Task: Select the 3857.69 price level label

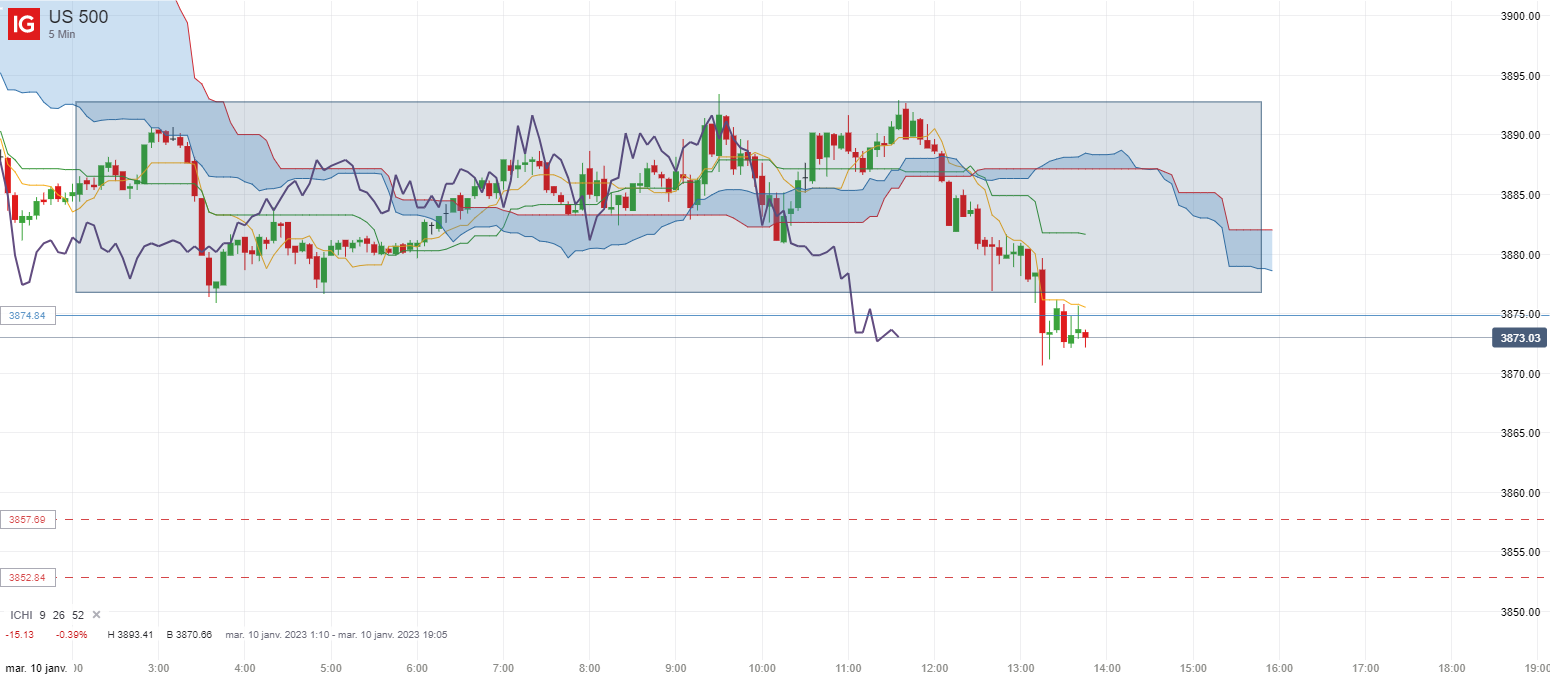Action: coord(29,520)
